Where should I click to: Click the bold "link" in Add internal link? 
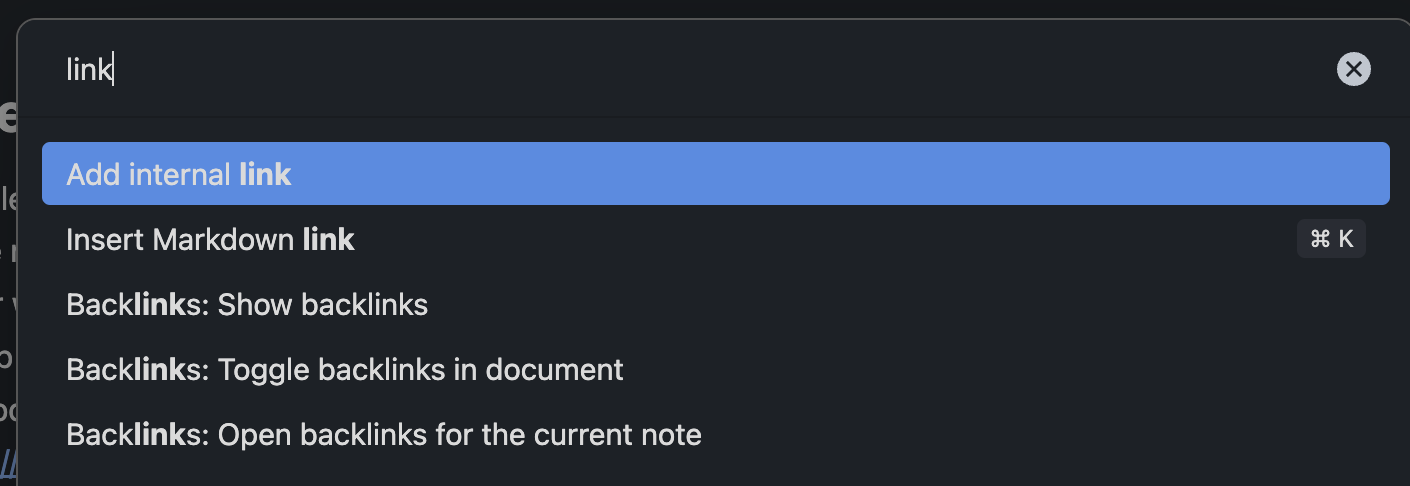click(x=265, y=174)
